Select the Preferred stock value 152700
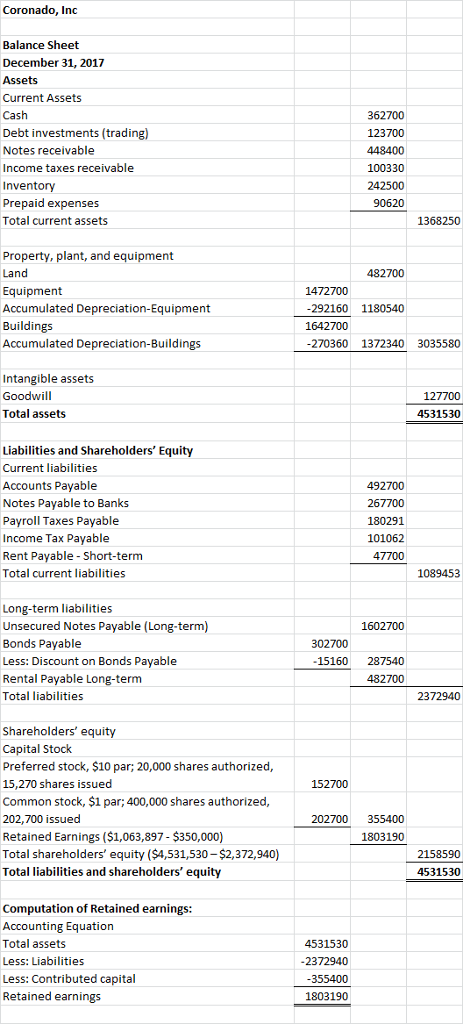463x1024 pixels. (x=330, y=784)
